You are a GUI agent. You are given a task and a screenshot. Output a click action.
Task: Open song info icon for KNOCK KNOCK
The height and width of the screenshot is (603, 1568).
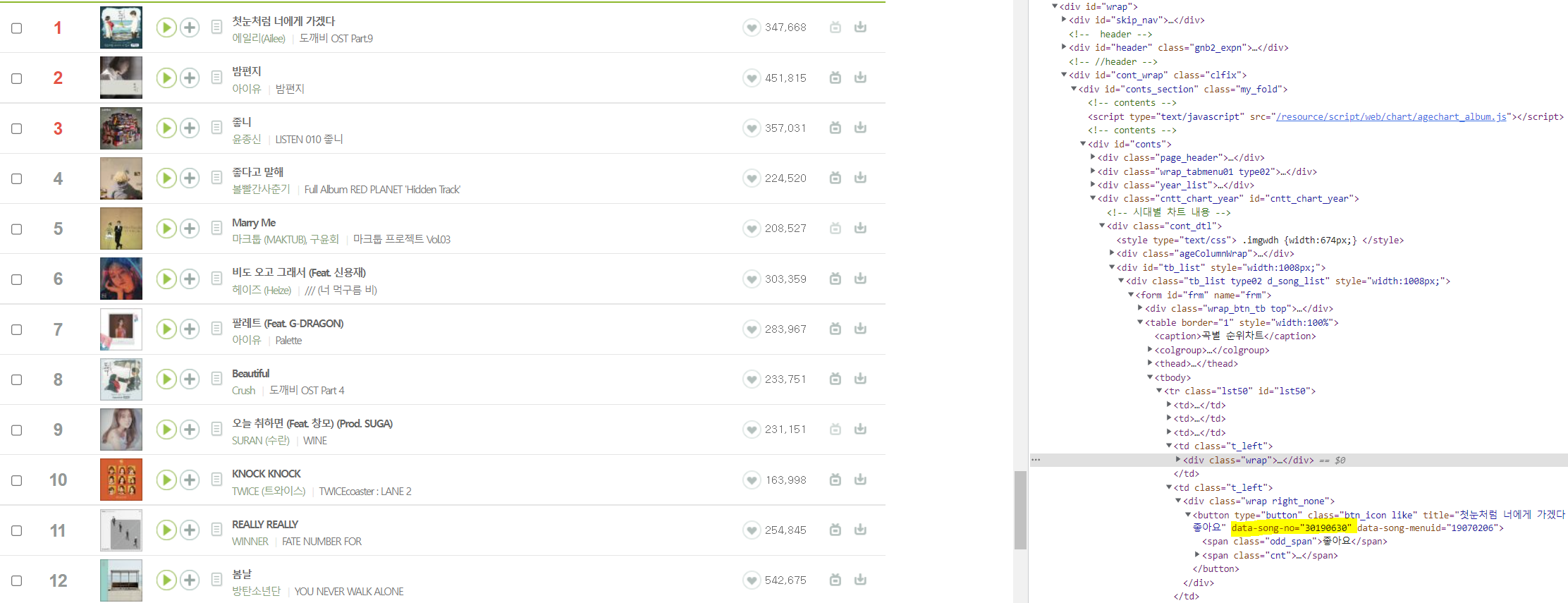click(217, 480)
